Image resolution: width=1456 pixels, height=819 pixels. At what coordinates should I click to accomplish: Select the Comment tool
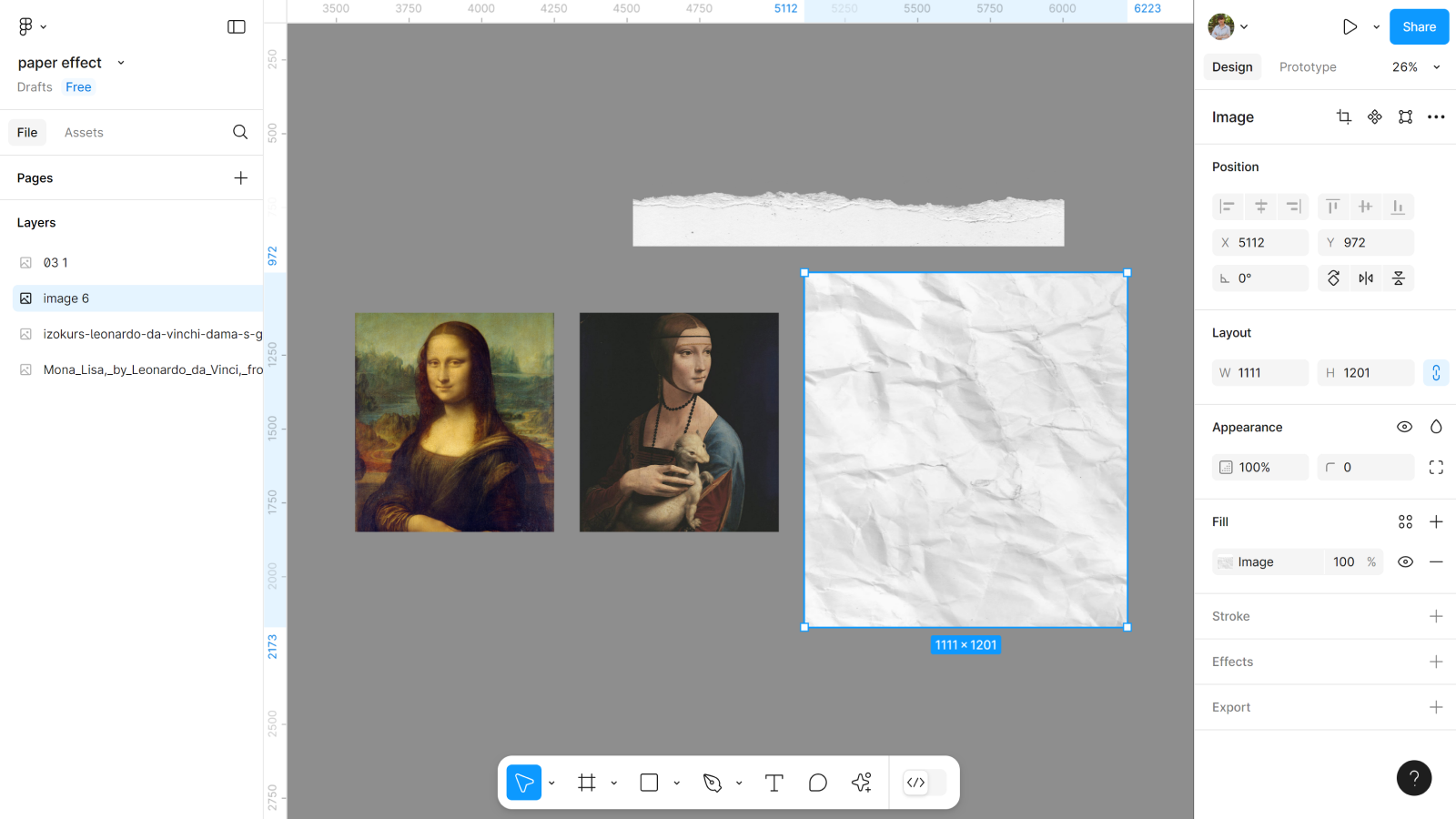pos(817,783)
